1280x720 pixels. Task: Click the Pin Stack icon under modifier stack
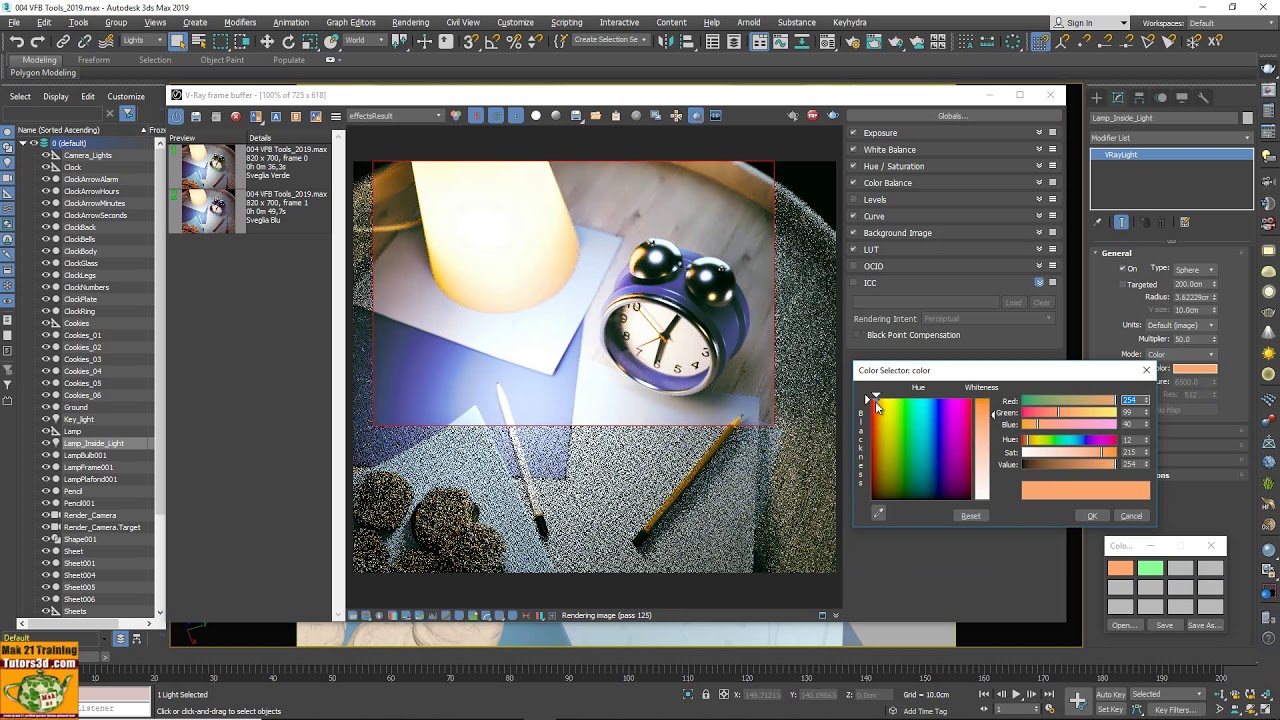[x=1098, y=222]
